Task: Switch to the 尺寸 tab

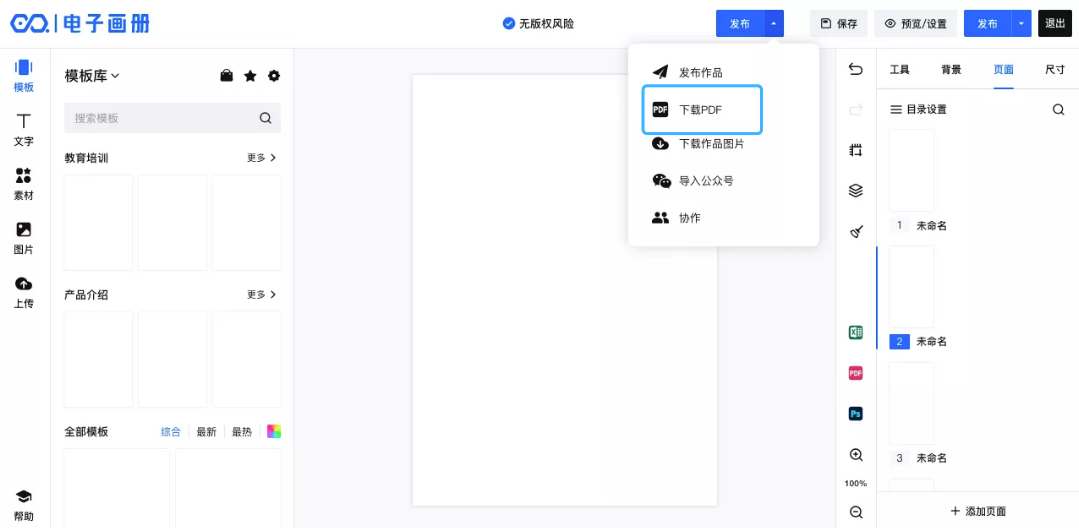Action: (1055, 69)
